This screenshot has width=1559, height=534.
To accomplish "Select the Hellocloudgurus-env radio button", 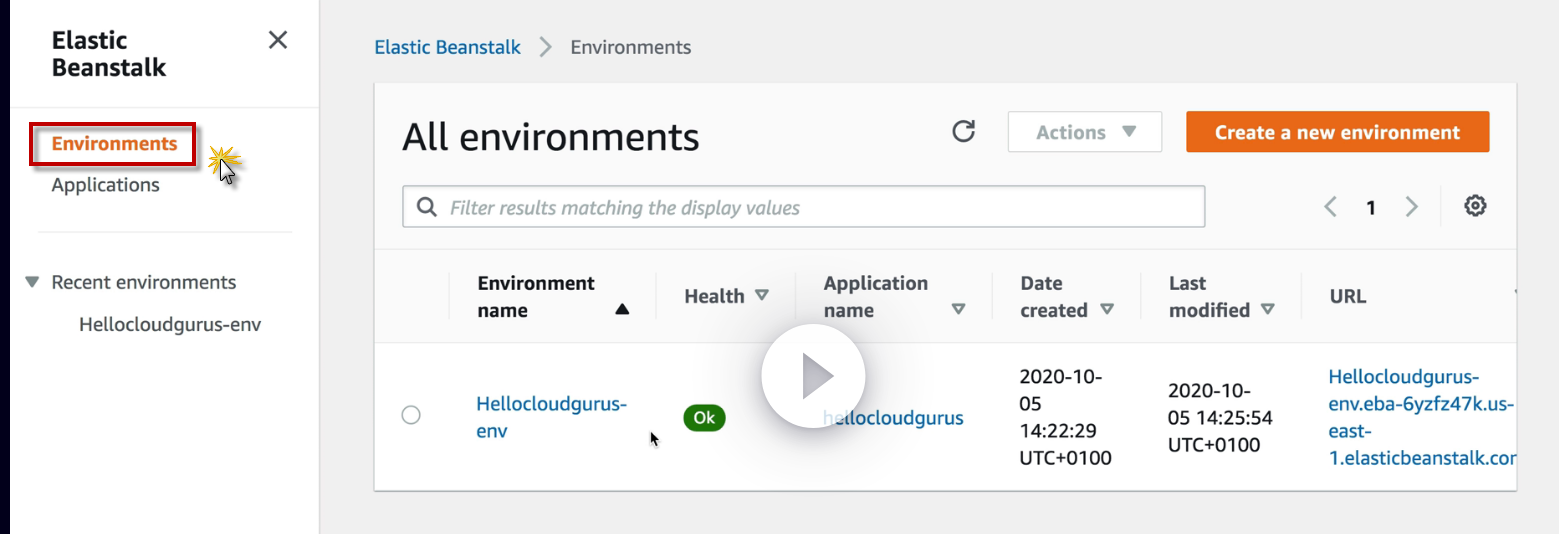I will pos(411,415).
